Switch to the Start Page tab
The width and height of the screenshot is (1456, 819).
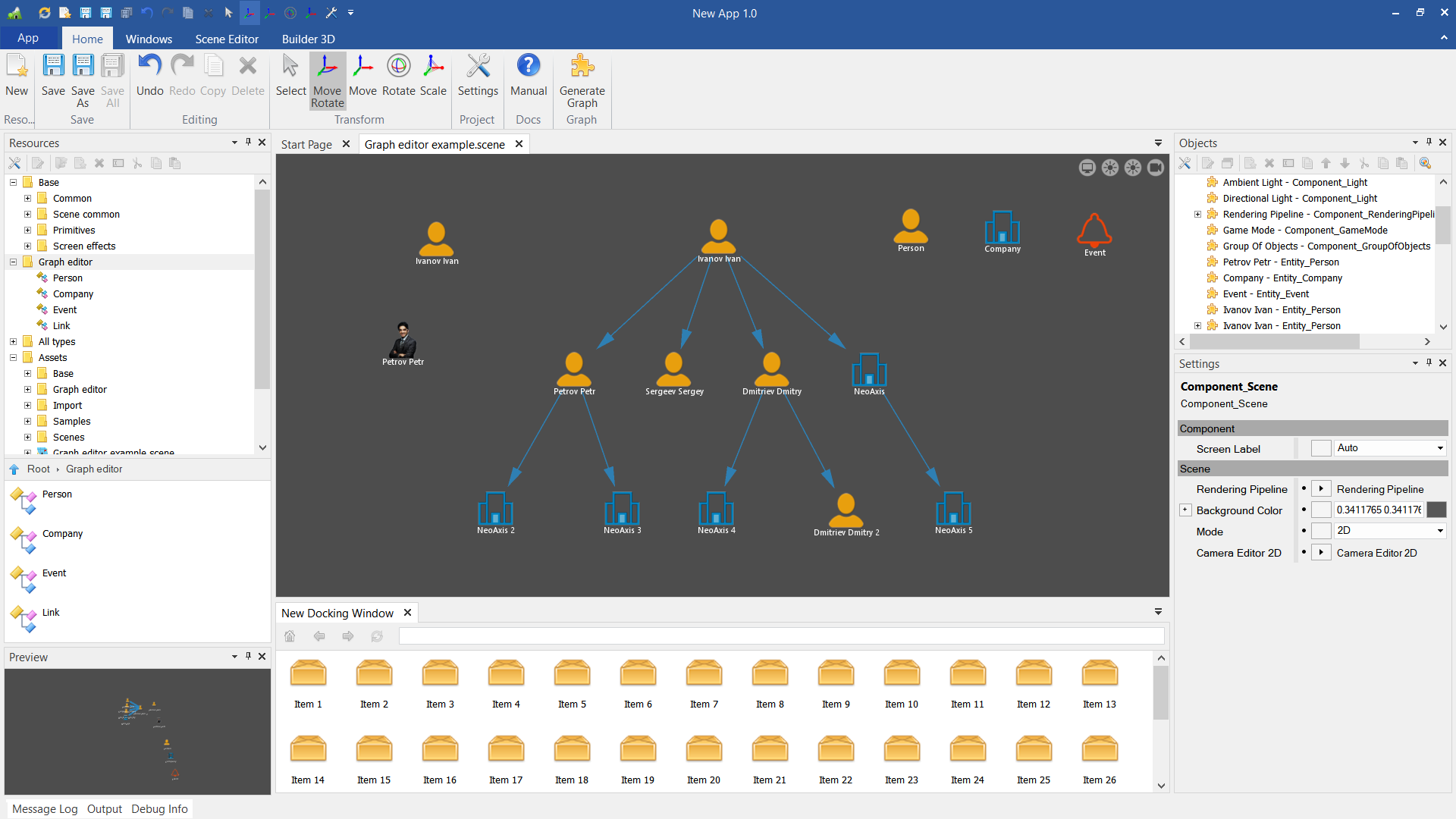(306, 144)
